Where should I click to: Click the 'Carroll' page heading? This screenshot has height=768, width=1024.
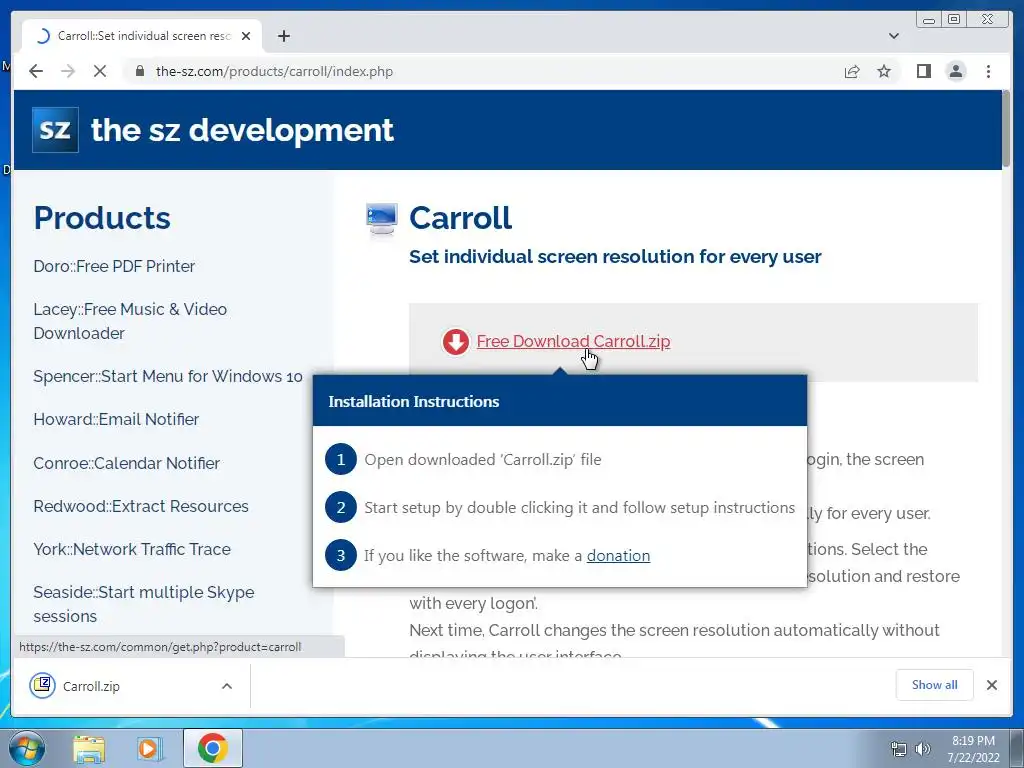[x=460, y=217]
